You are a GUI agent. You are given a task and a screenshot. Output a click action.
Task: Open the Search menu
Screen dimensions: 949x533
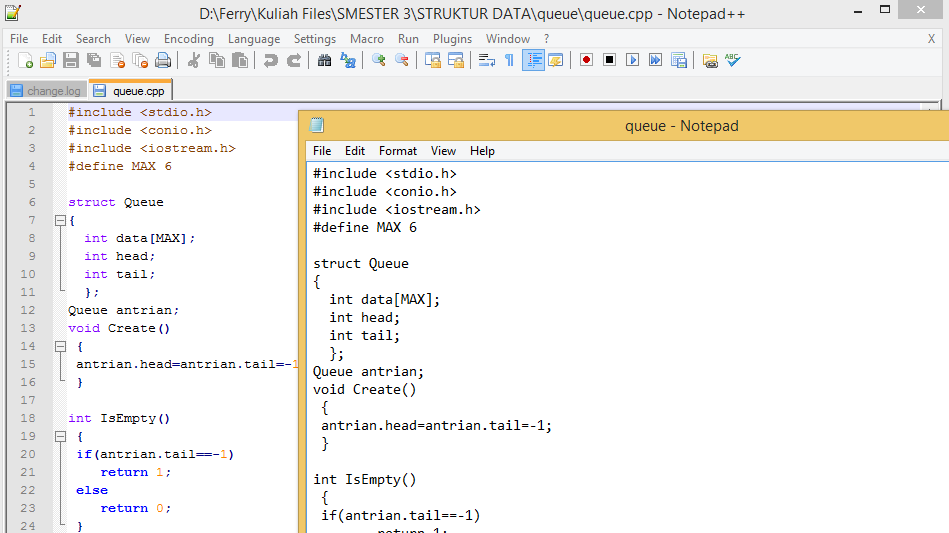(x=93, y=39)
